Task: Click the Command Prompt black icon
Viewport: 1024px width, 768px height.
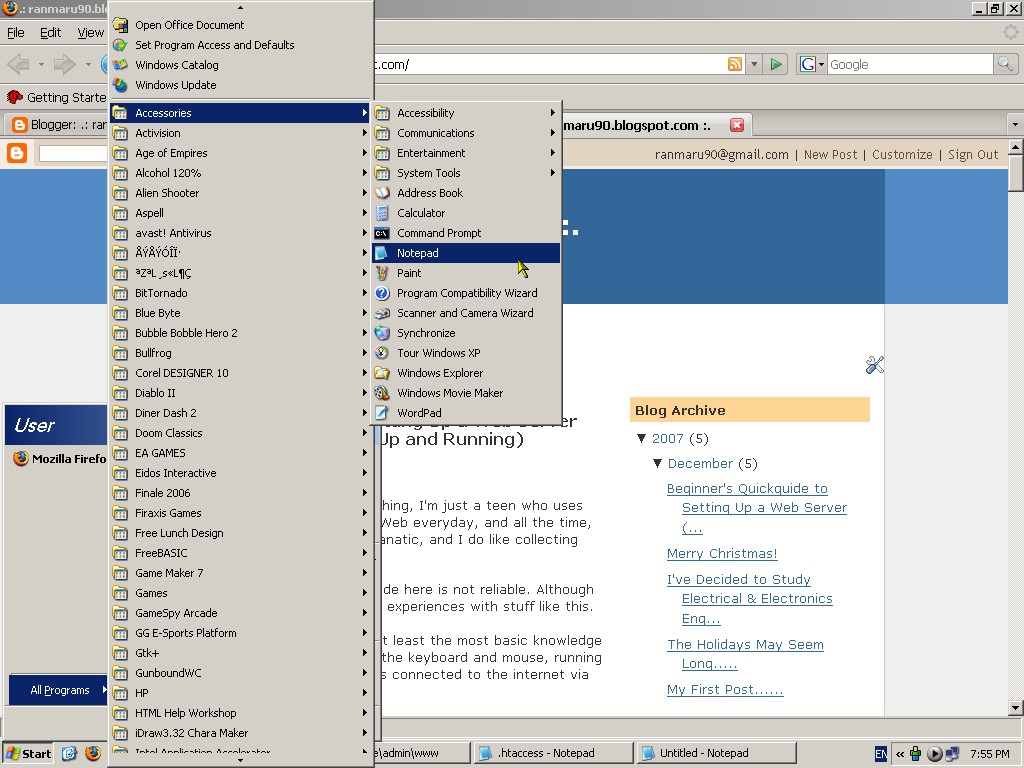Action: pos(382,233)
